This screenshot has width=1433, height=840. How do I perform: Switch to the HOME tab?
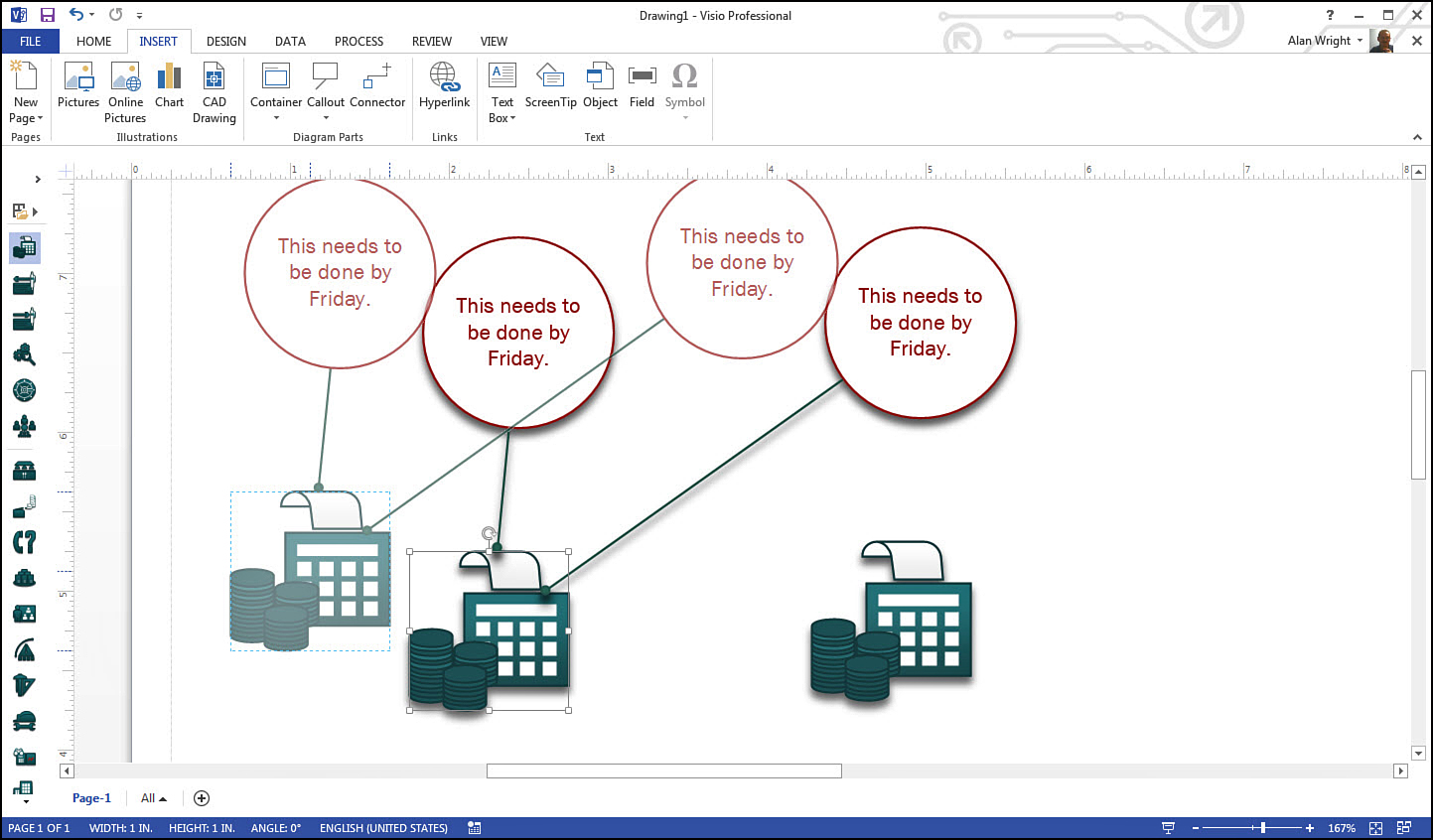click(x=94, y=41)
